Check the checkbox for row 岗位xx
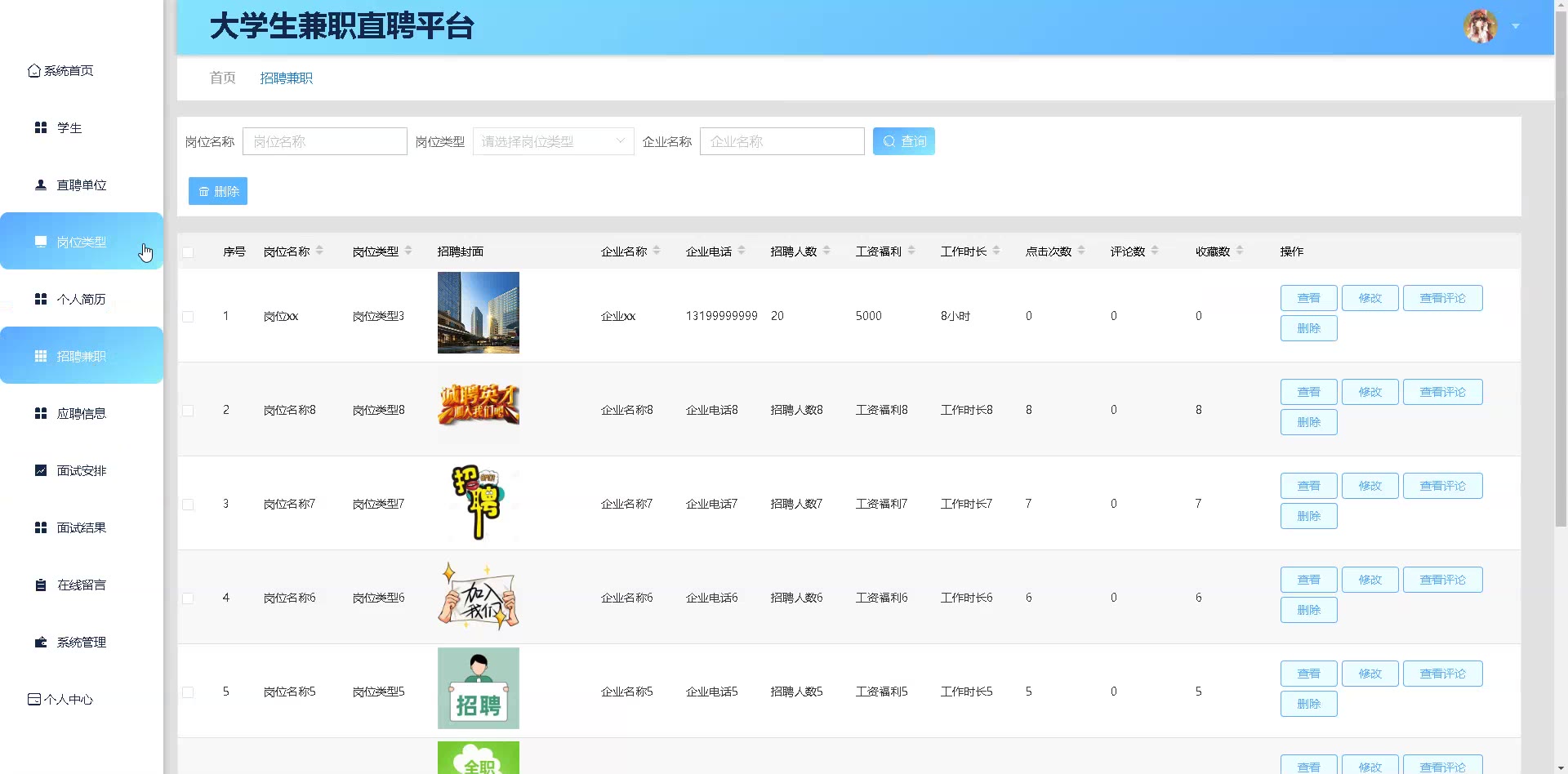Viewport: 1568px width, 774px height. point(188,317)
